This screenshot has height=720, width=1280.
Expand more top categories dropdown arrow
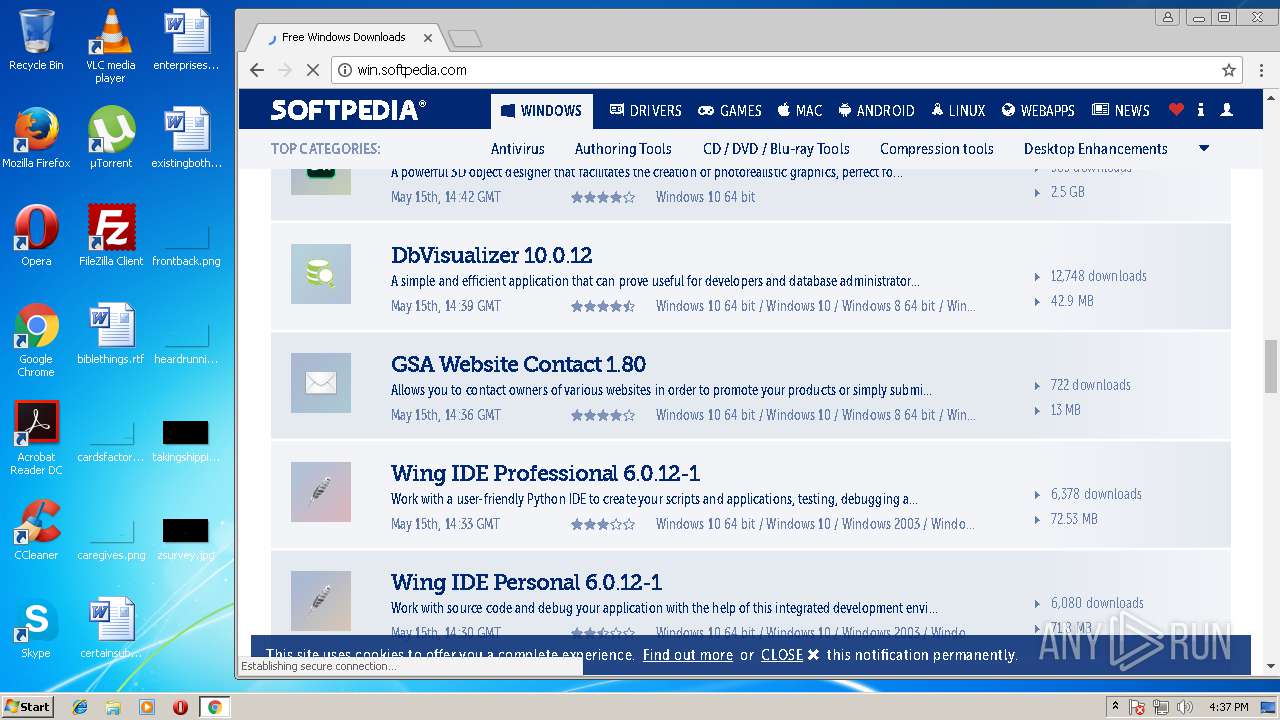[x=1204, y=148]
